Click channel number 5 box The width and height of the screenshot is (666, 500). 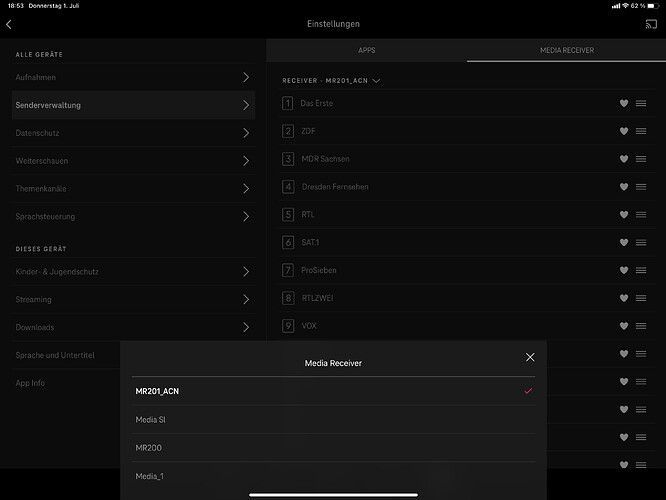click(x=288, y=215)
